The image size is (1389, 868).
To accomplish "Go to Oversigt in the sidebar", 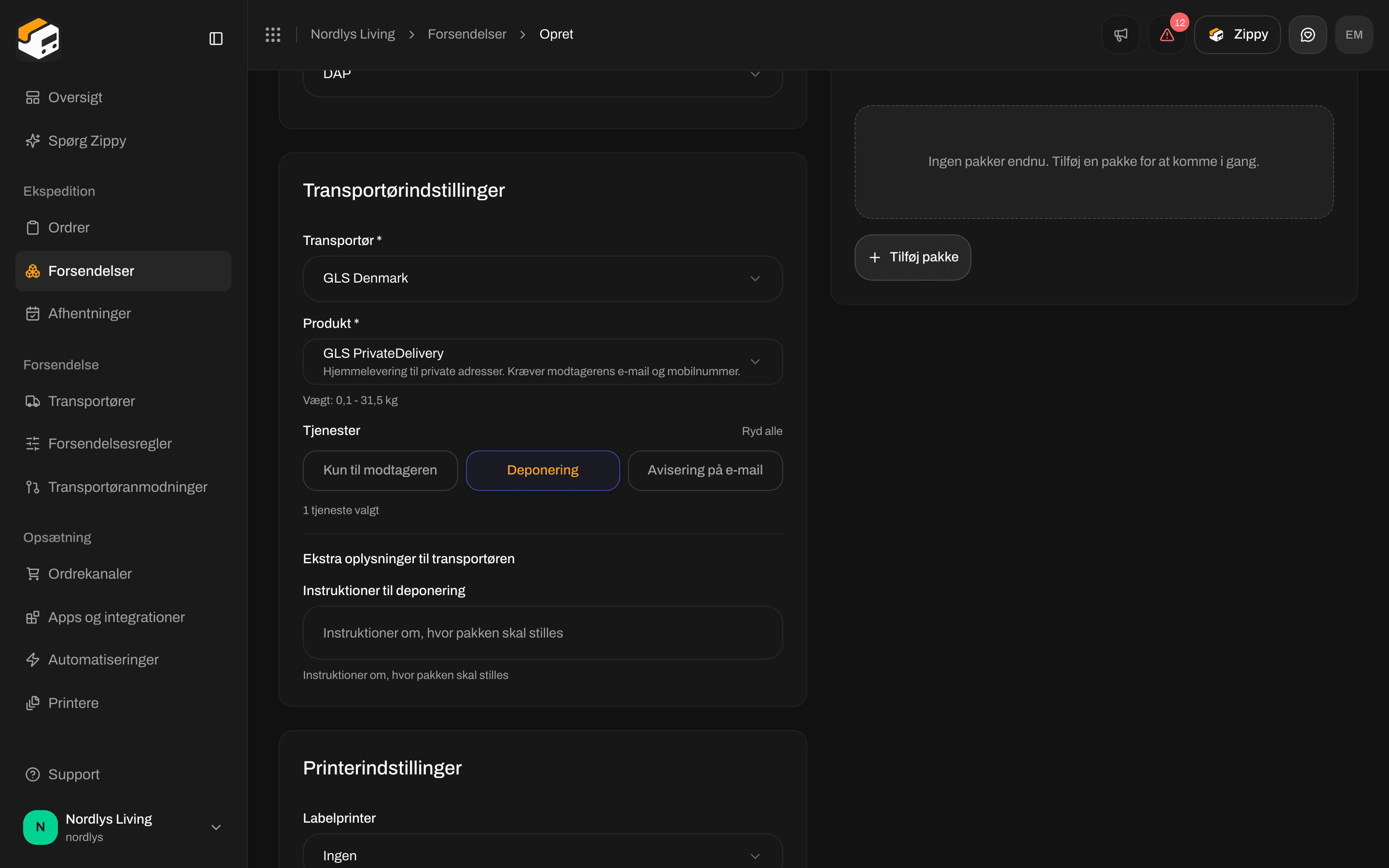I will click(123, 97).
